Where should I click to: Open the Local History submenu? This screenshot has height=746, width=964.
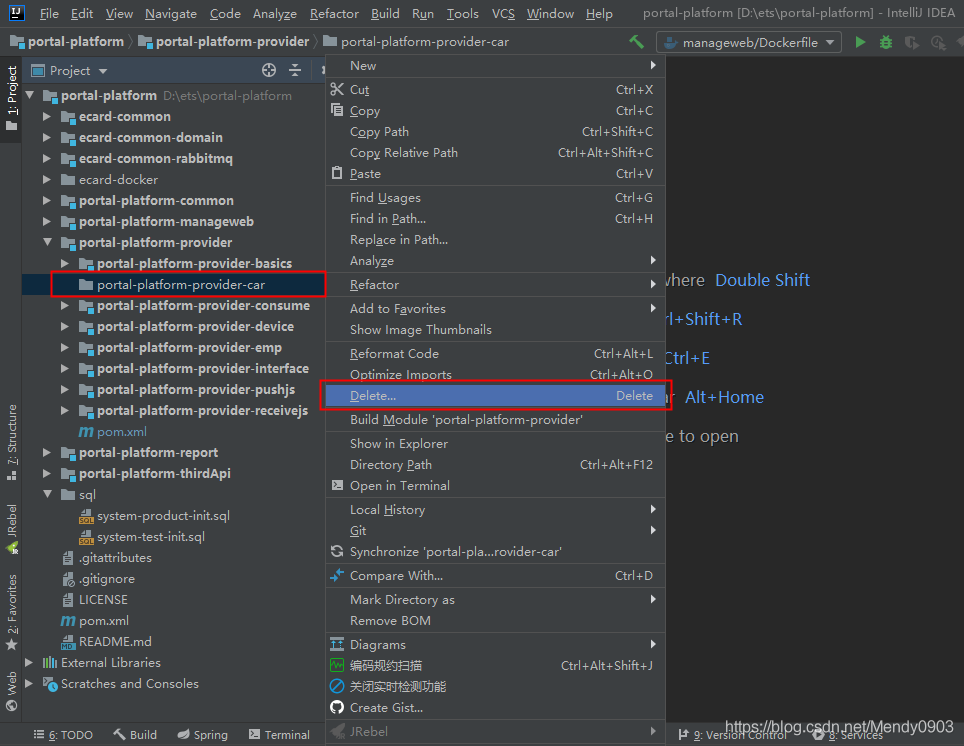click(x=495, y=509)
